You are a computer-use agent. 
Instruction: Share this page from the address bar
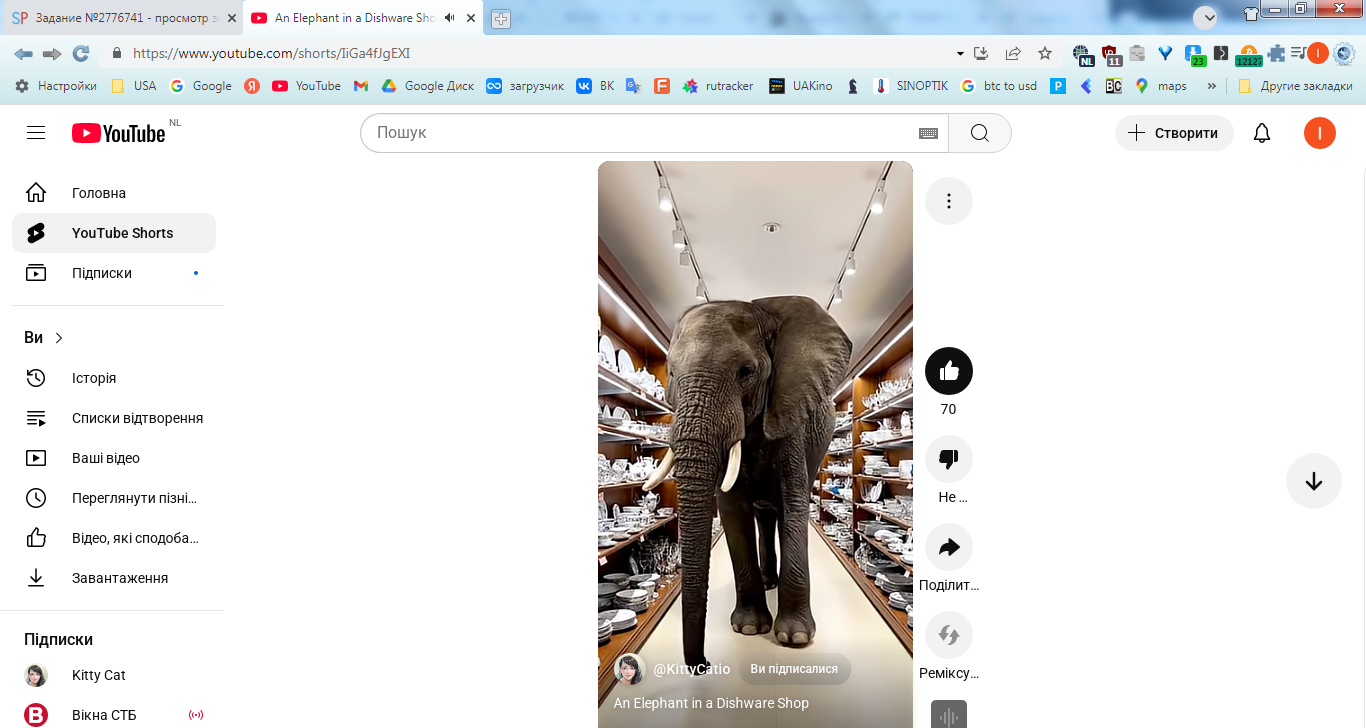tap(1013, 53)
